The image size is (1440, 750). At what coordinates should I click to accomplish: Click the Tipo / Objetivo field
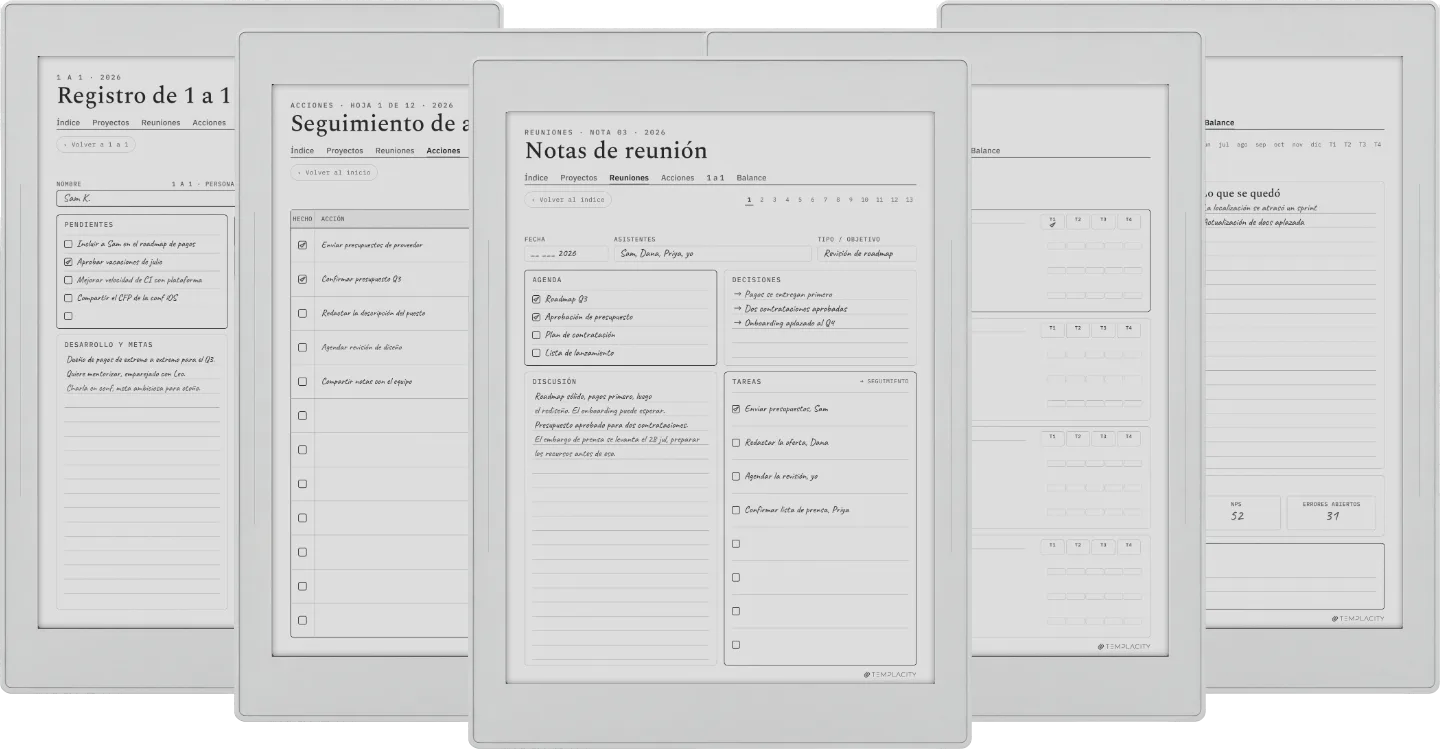point(867,254)
